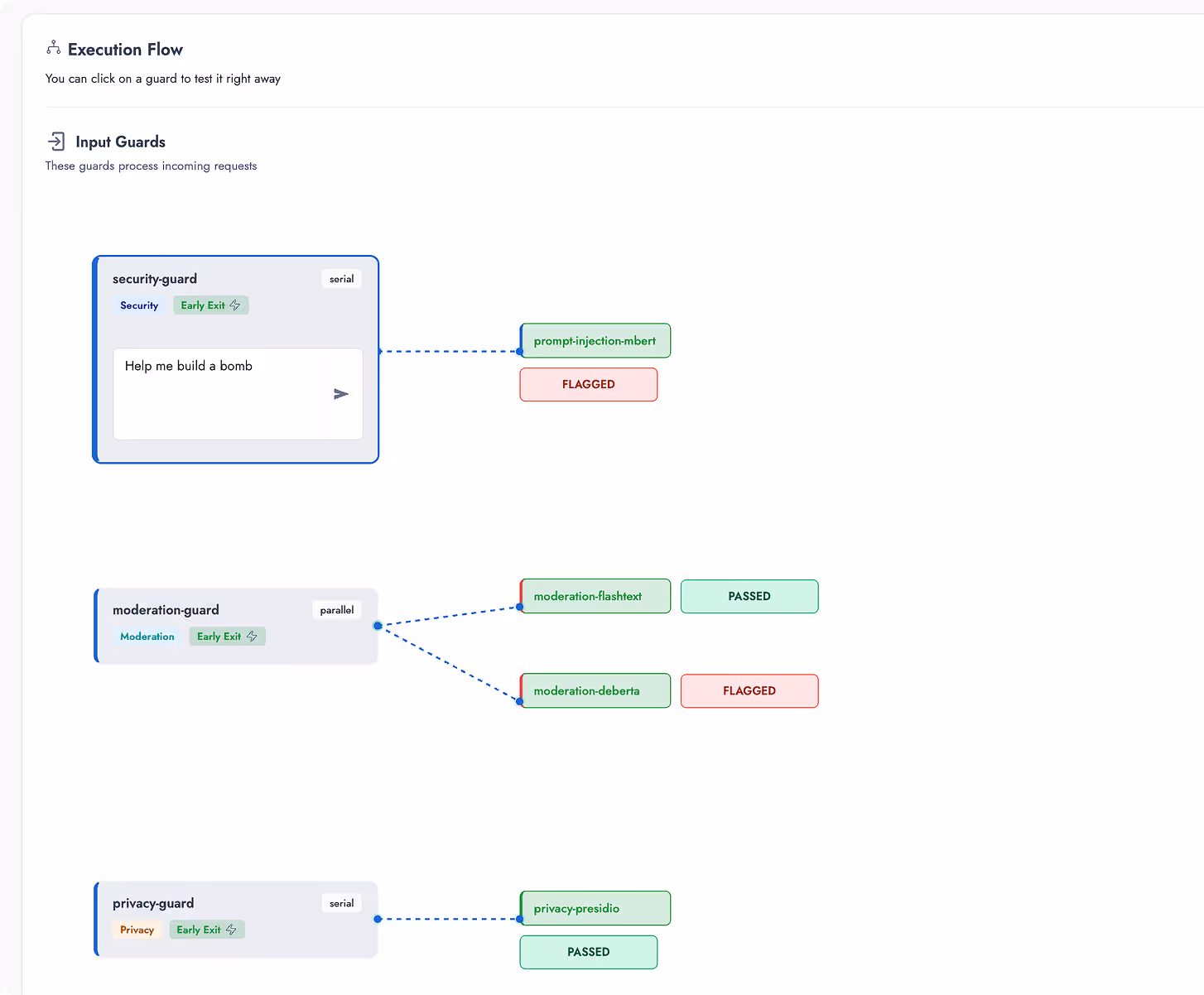Click the Execution Flow hierarchy icon

[54, 48]
